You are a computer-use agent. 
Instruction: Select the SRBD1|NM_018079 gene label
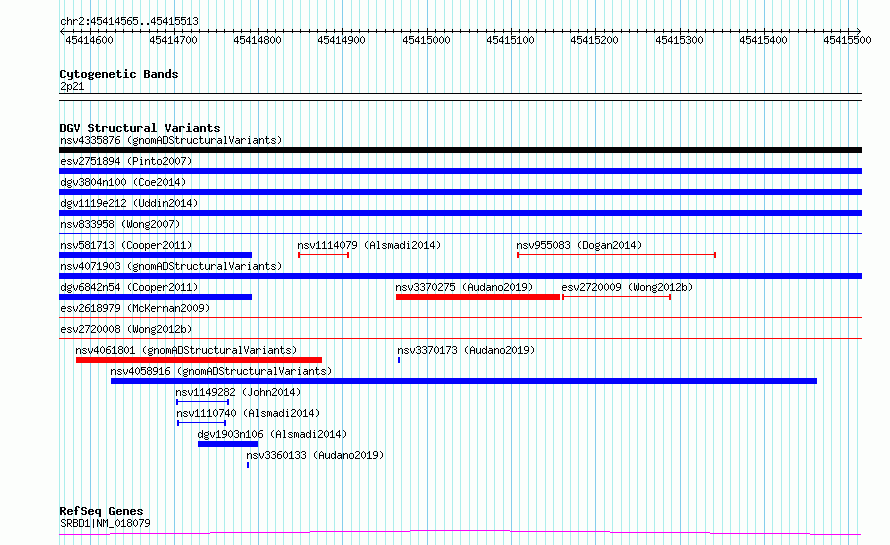point(105,523)
